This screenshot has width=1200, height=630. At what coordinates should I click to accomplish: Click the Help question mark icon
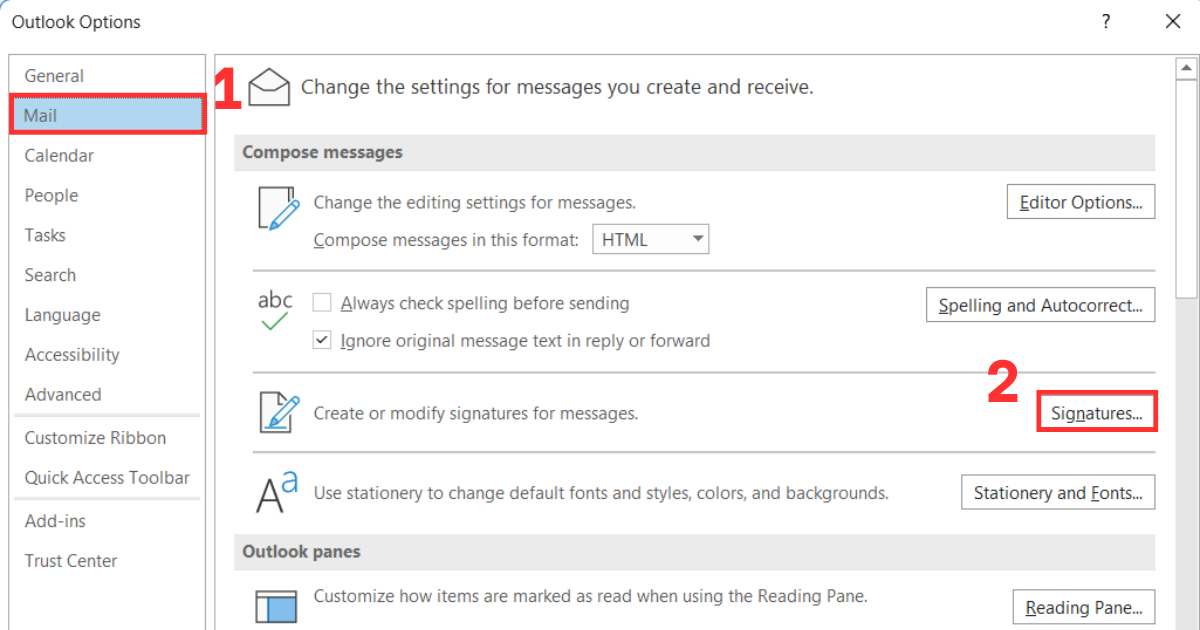tap(1106, 22)
